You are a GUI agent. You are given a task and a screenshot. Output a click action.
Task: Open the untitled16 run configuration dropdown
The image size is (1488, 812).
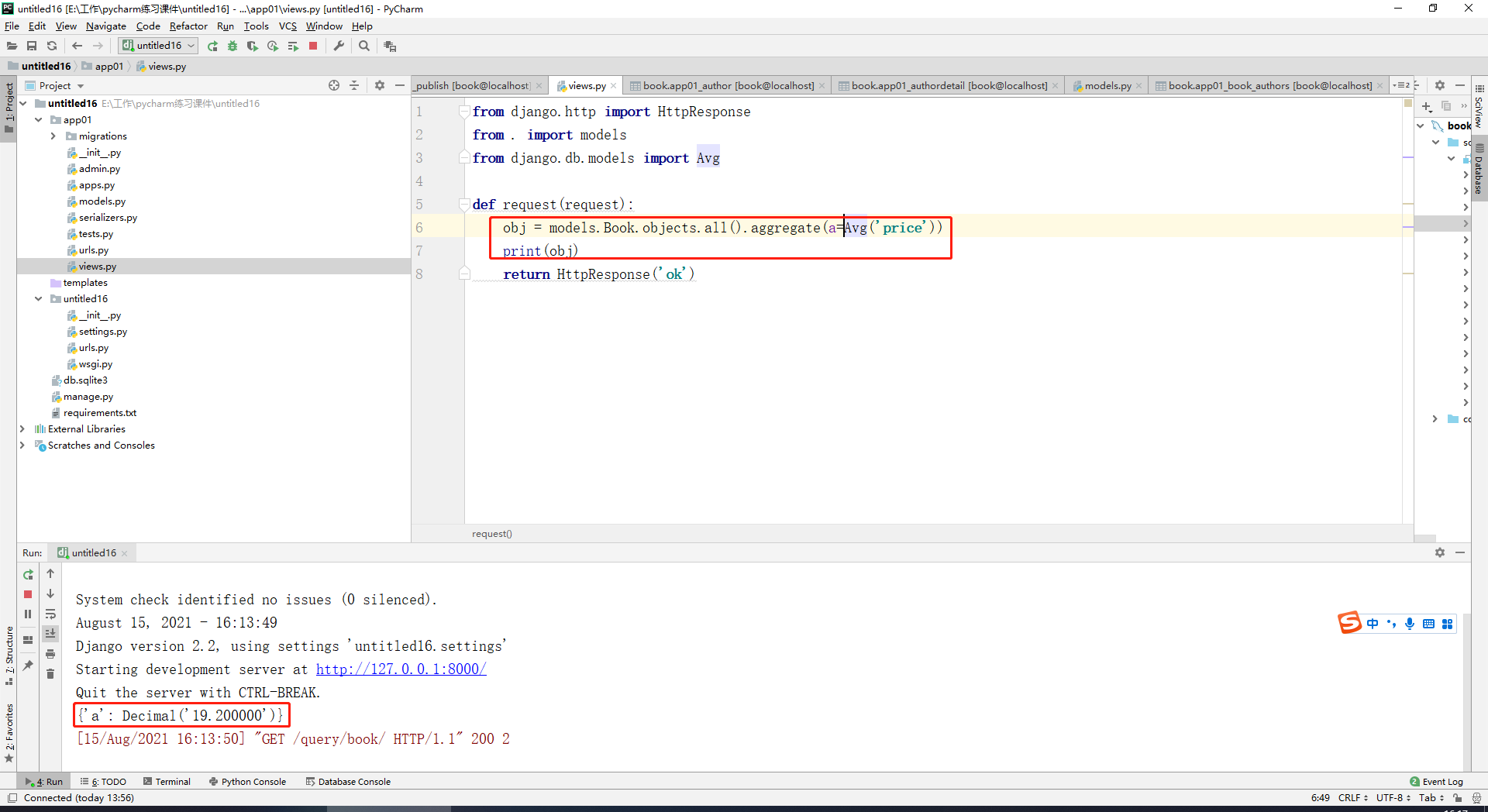tap(159, 46)
